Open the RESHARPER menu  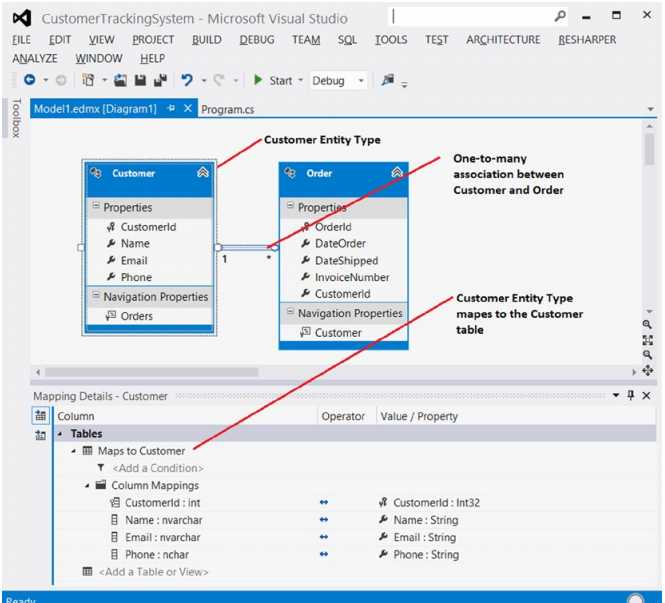(587, 40)
